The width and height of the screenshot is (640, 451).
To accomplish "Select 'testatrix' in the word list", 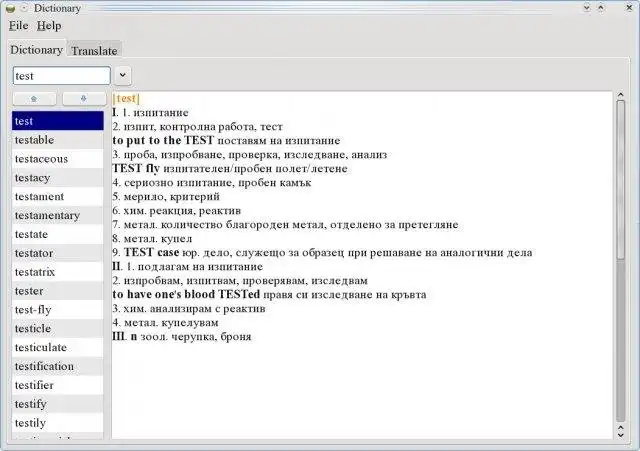I will coord(58,272).
